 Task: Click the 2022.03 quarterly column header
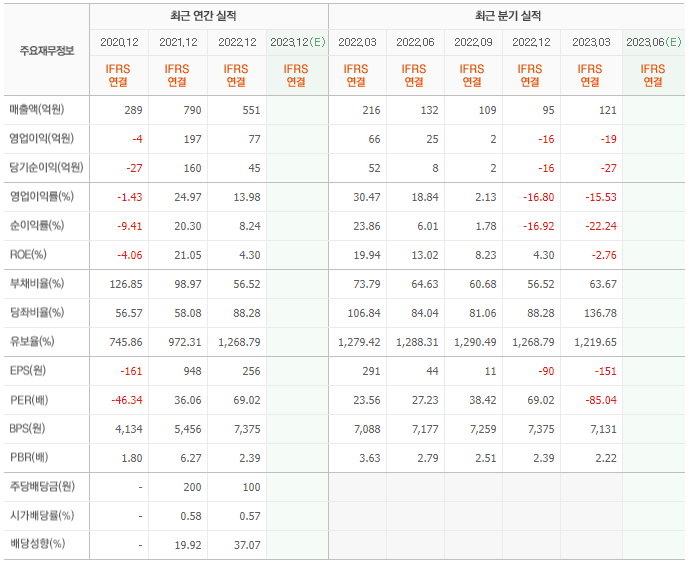coord(357,42)
